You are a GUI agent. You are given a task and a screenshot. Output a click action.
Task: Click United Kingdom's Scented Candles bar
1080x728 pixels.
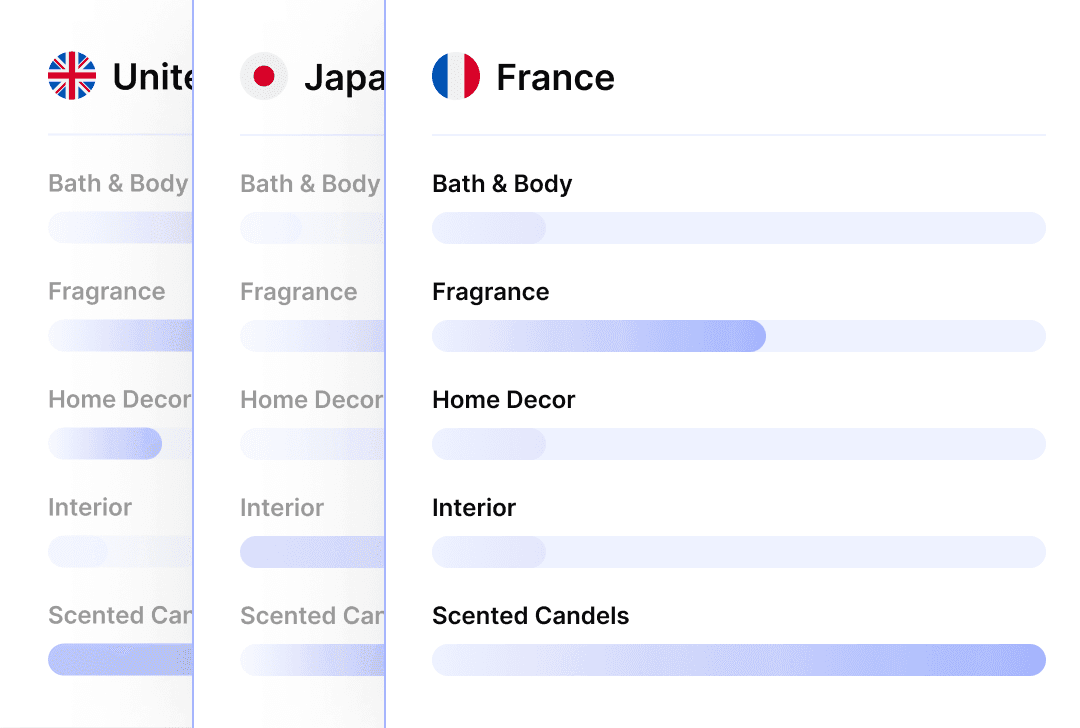[x=120, y=660]
